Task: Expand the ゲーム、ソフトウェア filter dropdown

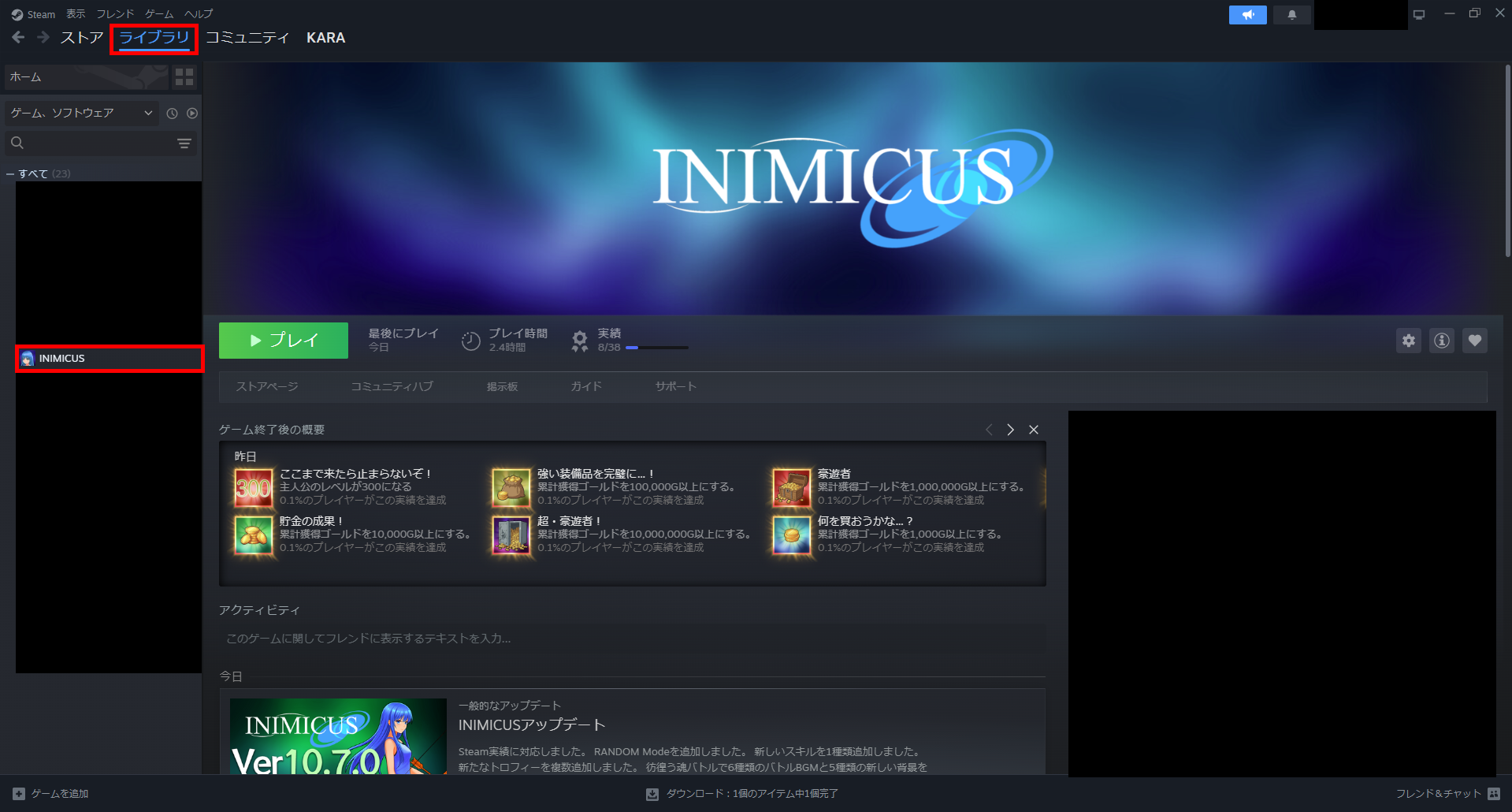Action: (81, 114)
